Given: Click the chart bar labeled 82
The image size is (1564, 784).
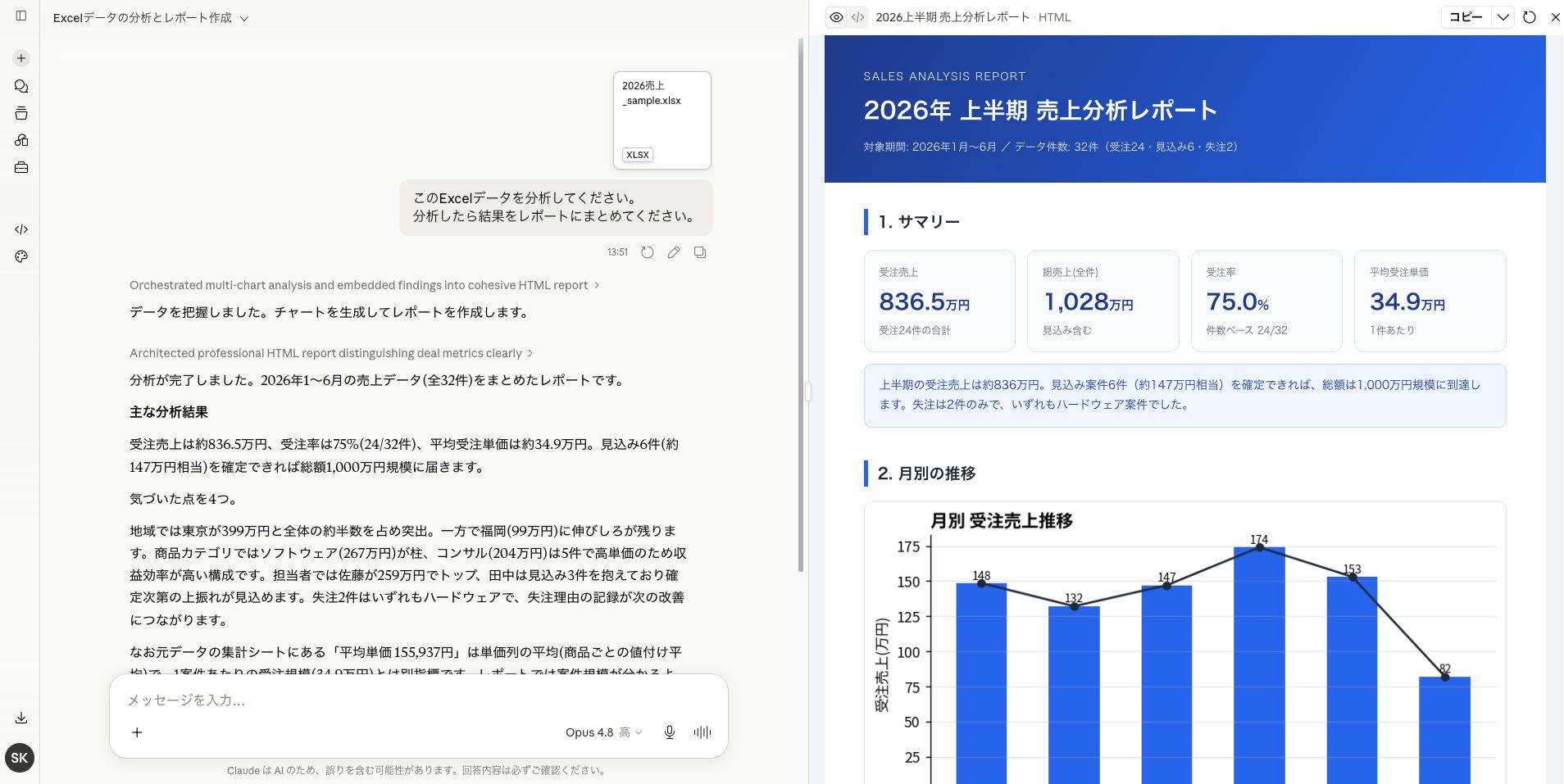Looking at the screenshot, I should coord(1444,730).
